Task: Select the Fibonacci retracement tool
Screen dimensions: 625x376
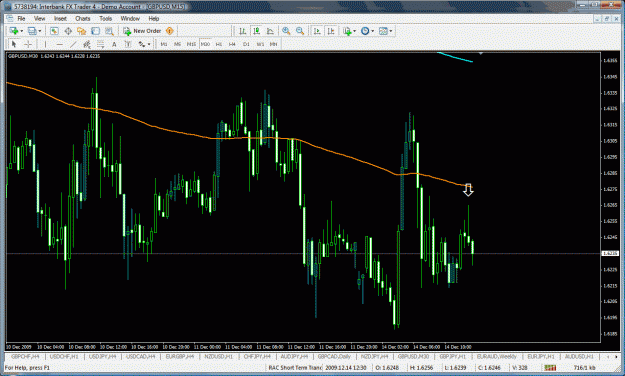Action: click(100, 44)
